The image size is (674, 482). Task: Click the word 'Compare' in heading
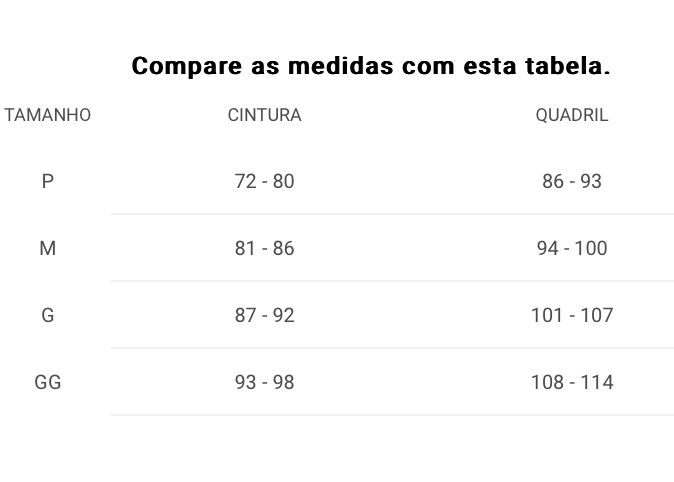click(187, 67)
